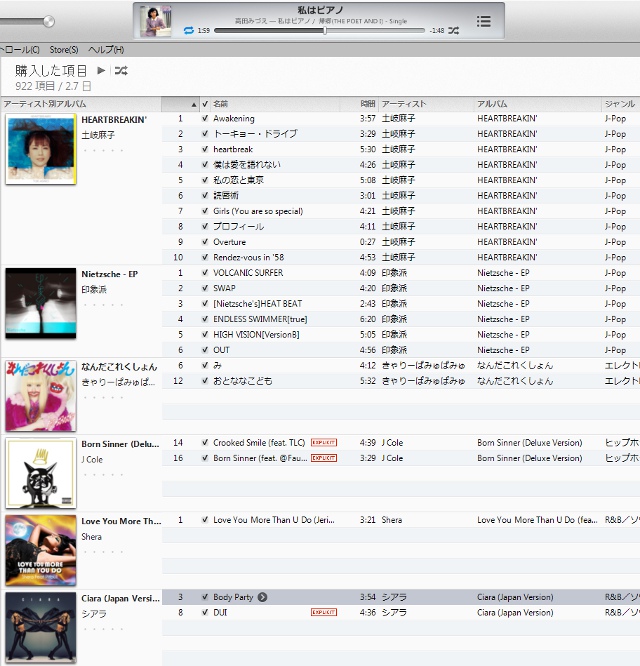The width and height of the screenshot is (640, 666).
Task: Select the プロフィール track row
Action: pyautogui.click(x=400, y=226)
